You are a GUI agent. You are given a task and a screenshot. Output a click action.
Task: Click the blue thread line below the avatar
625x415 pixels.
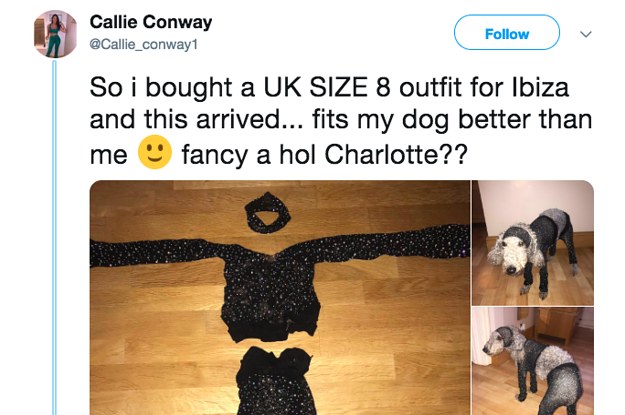tap(55, 237)
